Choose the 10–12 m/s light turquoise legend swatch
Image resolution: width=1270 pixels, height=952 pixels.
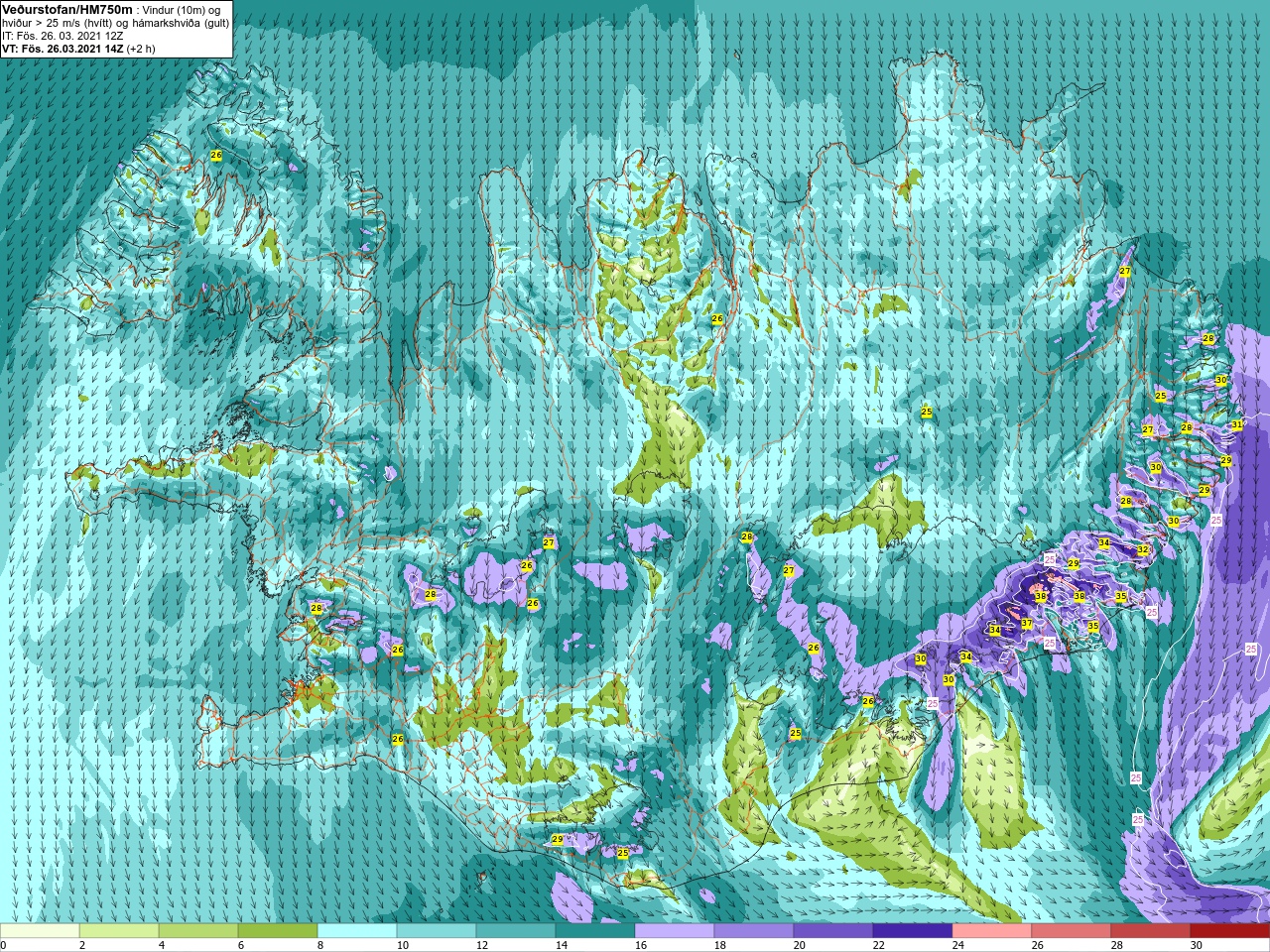click(437, 931)
